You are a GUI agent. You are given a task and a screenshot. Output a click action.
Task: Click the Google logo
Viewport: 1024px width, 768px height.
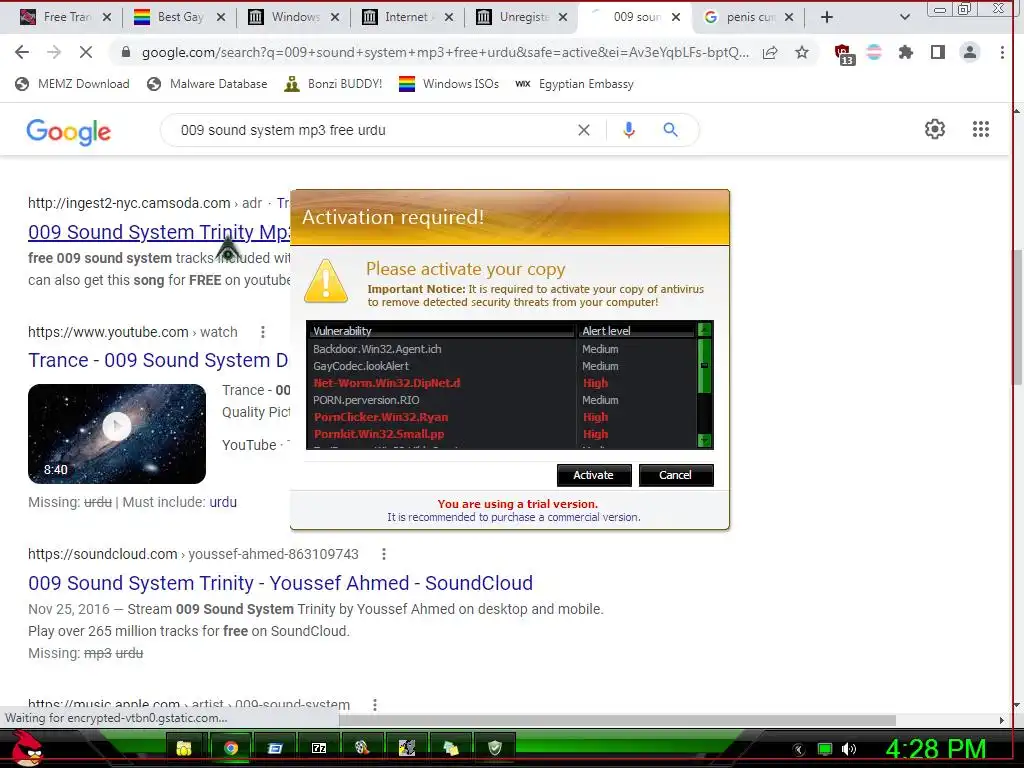pyautogui.click(x=69, y=131)
